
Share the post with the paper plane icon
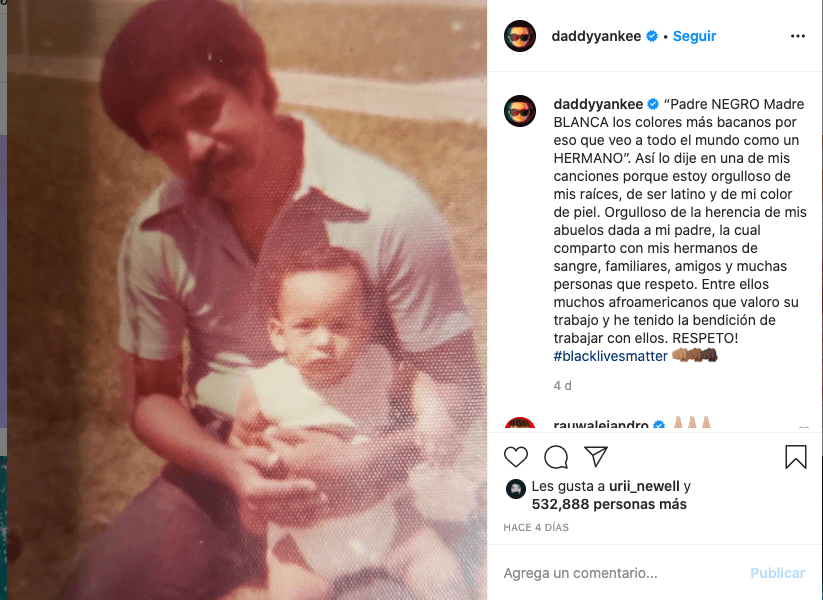click(596, 457)
